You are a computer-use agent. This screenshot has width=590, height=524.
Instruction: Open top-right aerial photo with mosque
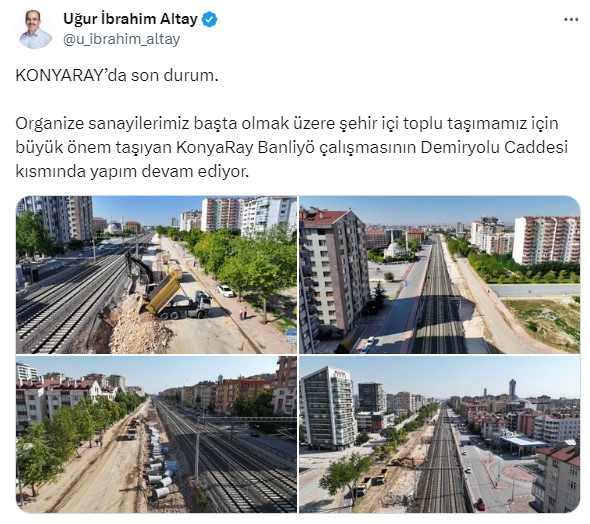(x=439, y=275)
